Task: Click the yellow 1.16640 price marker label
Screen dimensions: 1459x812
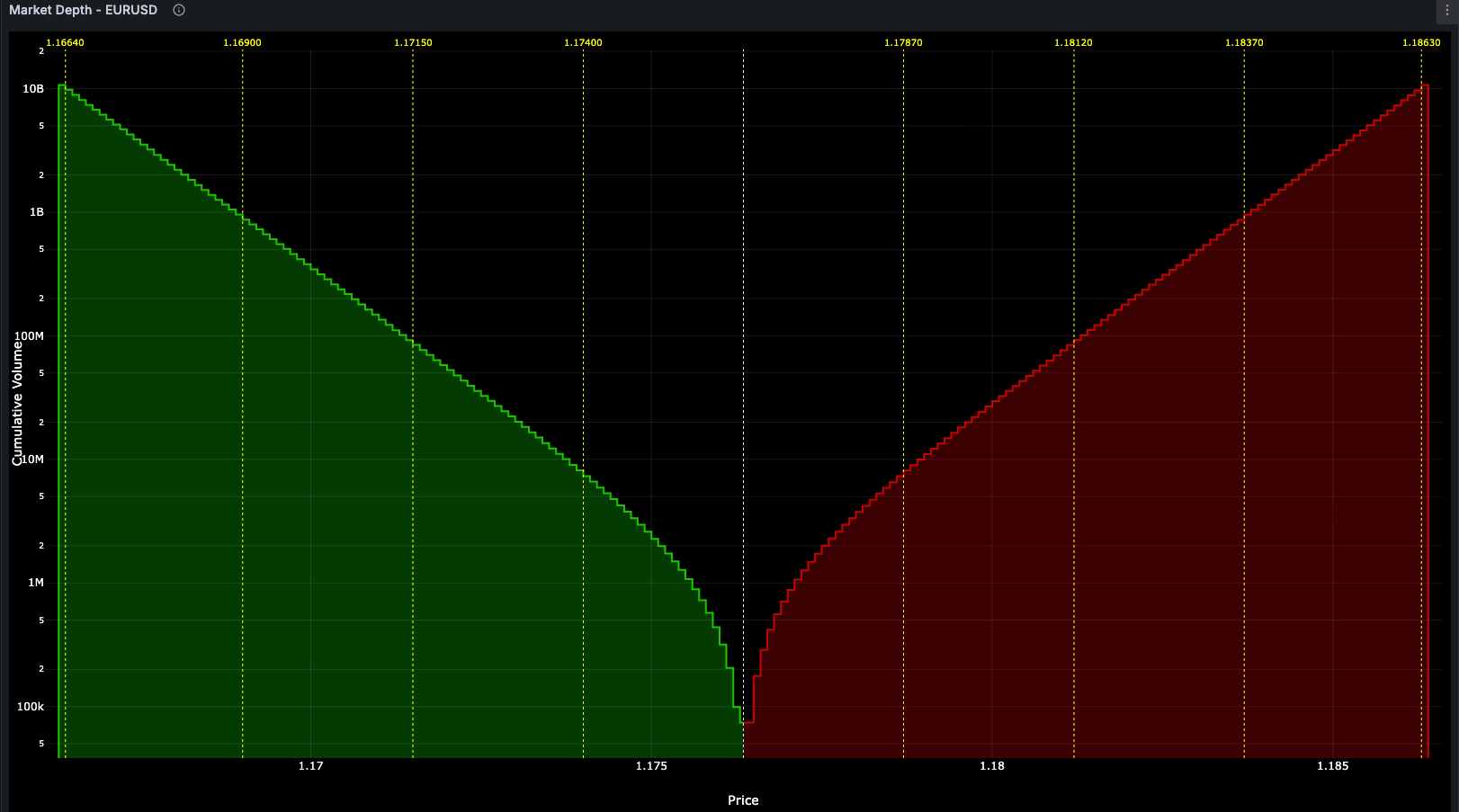Action: click(x=64, y=41)
